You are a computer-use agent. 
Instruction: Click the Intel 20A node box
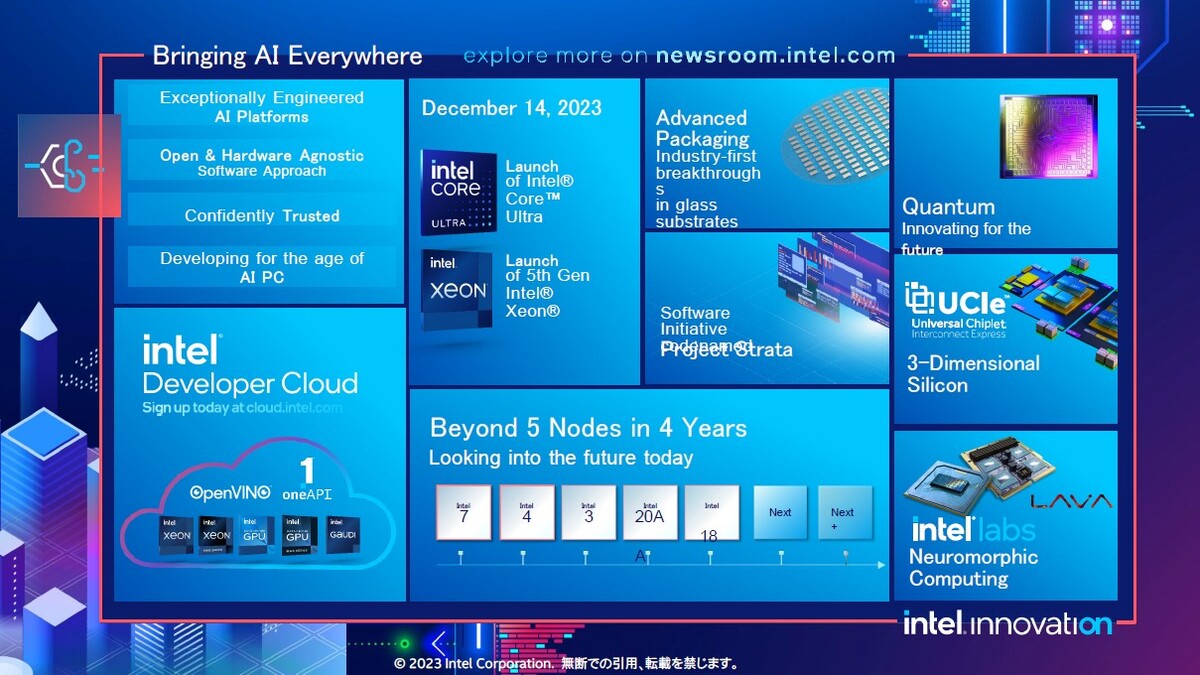tap(650, 513)
